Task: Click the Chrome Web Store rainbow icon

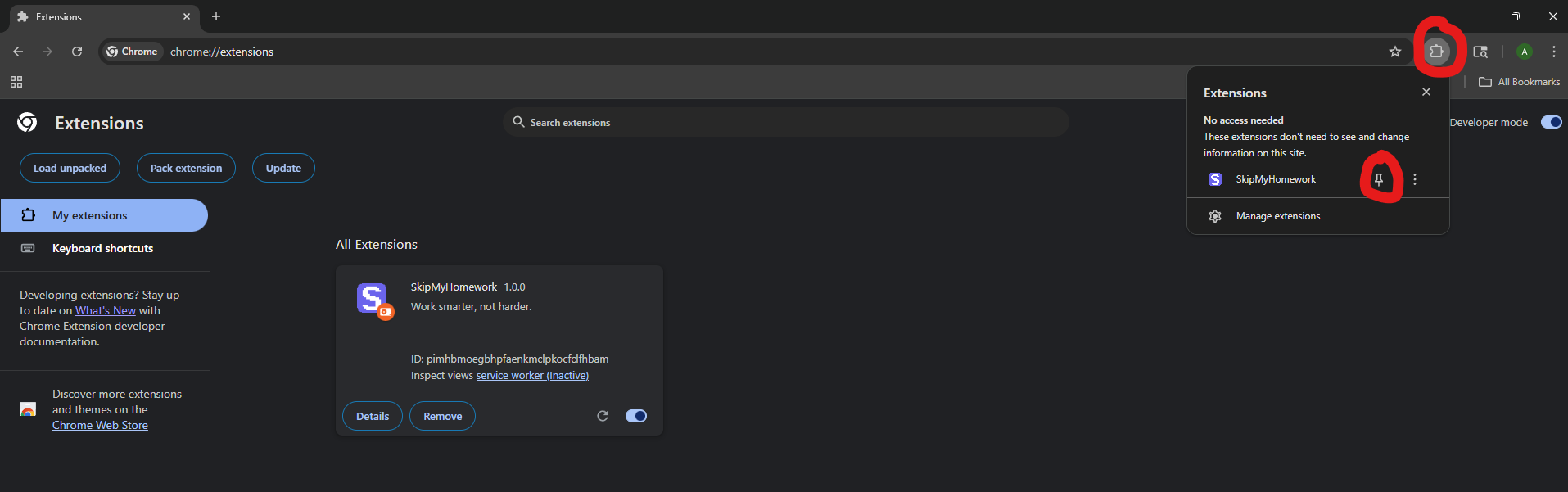Action: [28, 408]
